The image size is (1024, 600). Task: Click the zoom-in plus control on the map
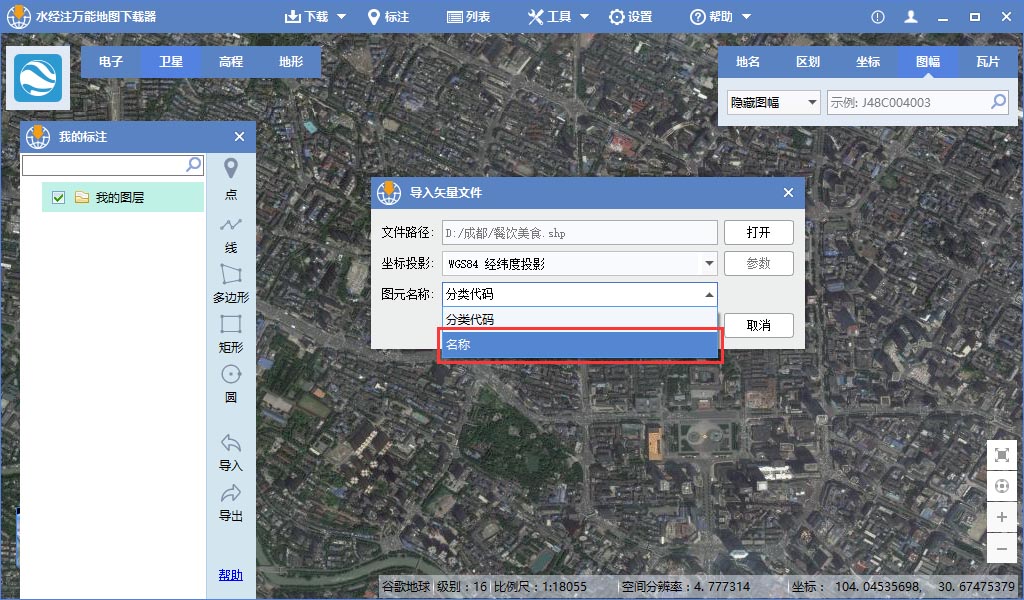[1002, 517]
